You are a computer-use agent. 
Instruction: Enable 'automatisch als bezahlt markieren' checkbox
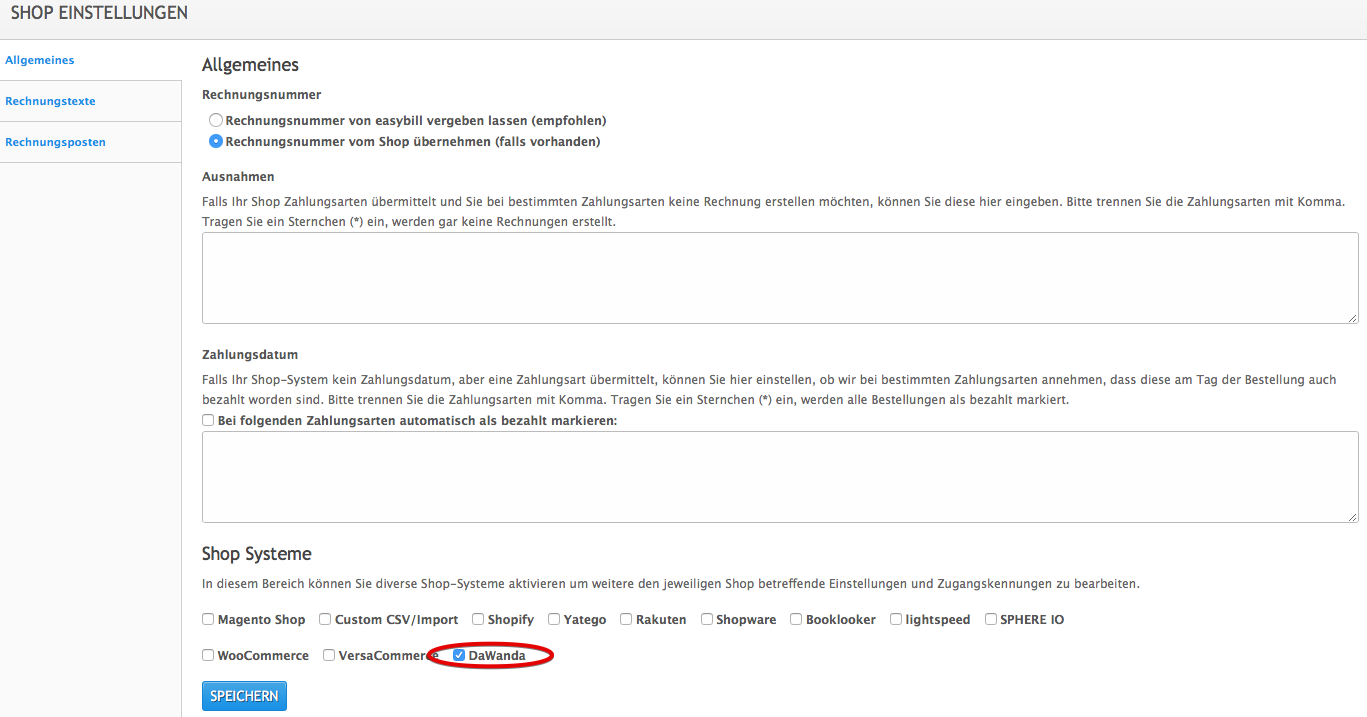click(208, 421)
